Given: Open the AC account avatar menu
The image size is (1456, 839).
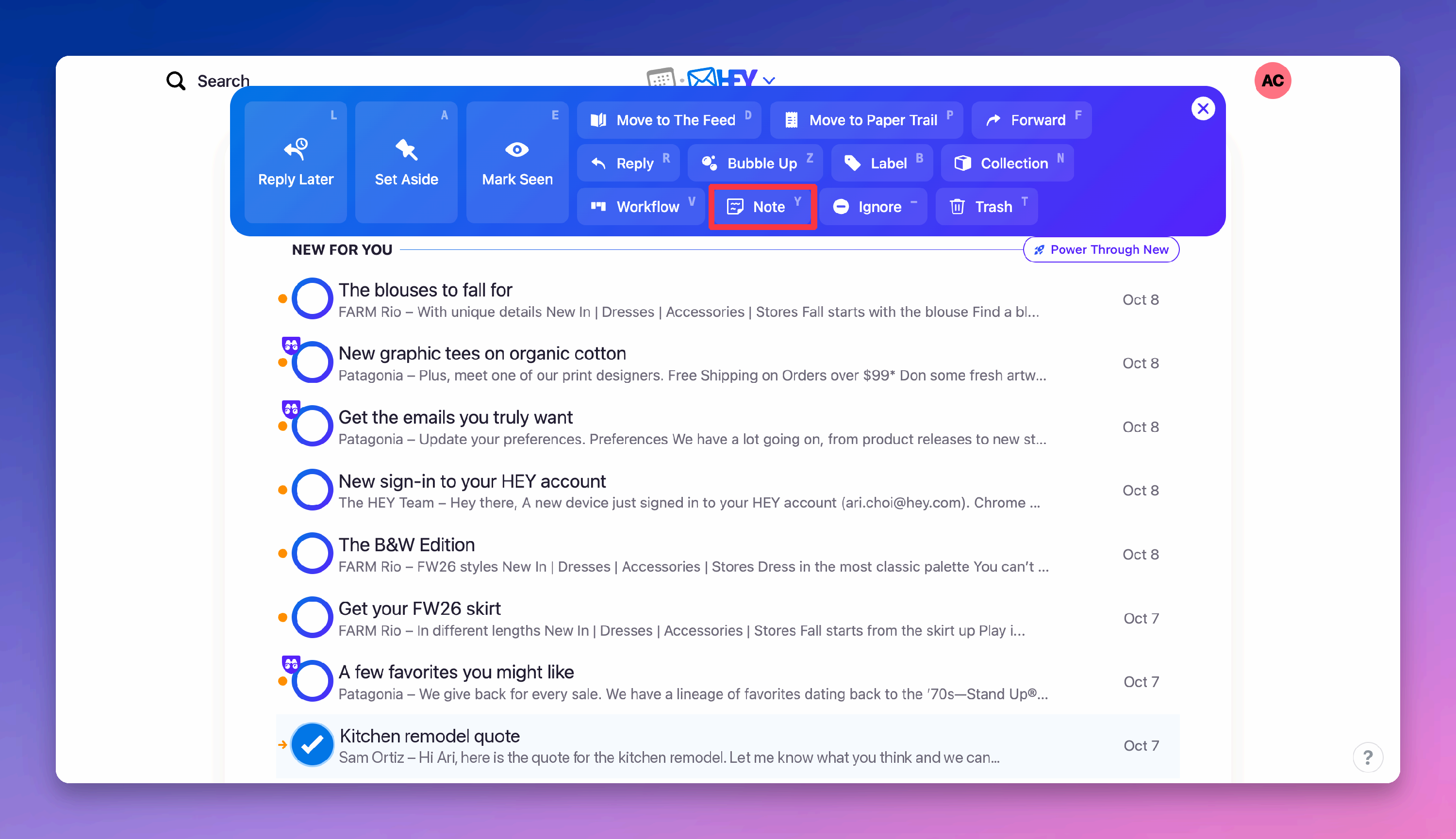Looking at the screenshot, I should click(x=1272, y=81).
